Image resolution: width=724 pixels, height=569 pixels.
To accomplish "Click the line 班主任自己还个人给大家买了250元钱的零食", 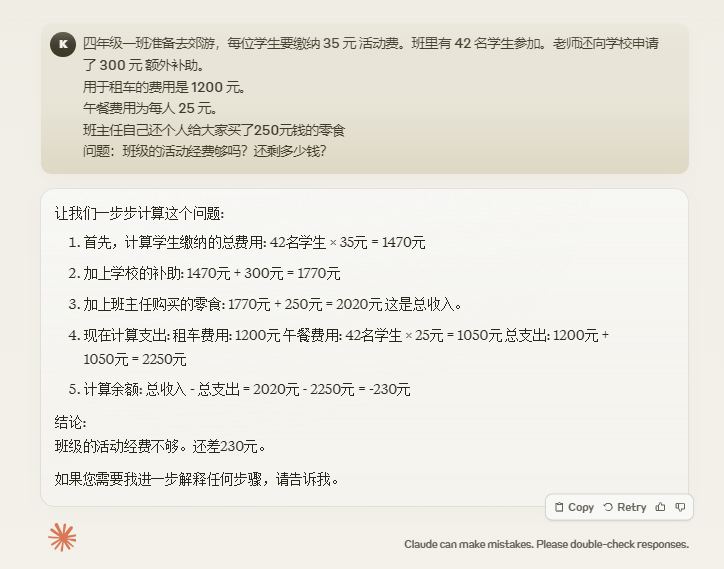I will (214, 130).
